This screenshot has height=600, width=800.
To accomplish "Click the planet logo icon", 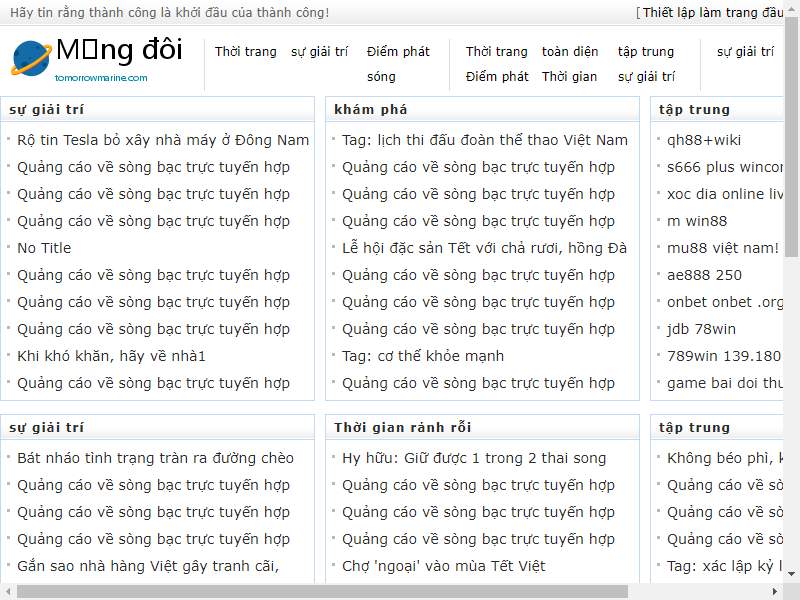I will point(31,58).
